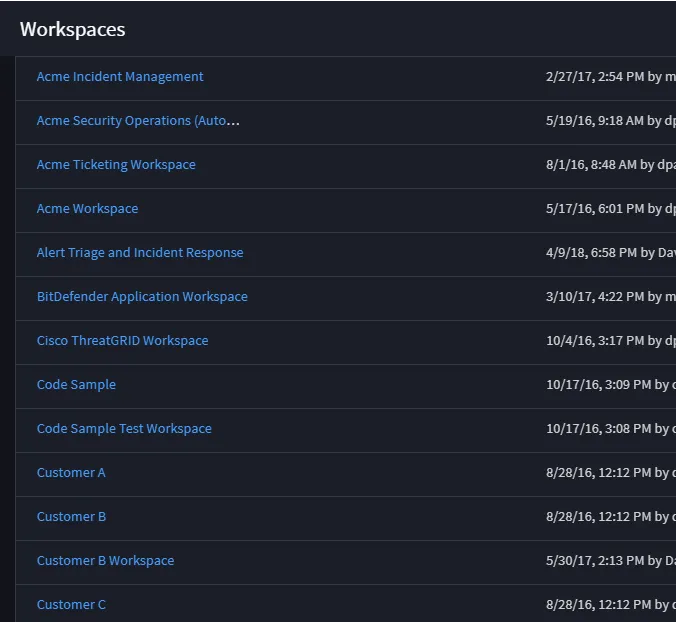
Task: Select the Workspaces page heading
Action: click(x=72, y=29)
